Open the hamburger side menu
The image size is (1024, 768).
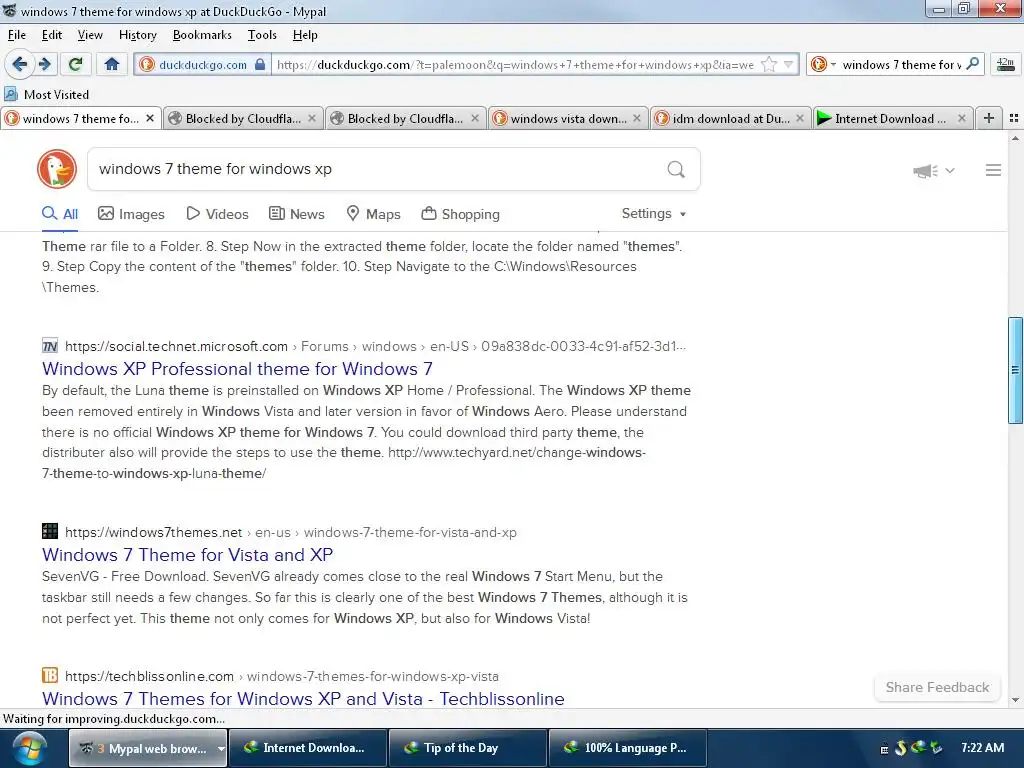[x=993, y=170]
